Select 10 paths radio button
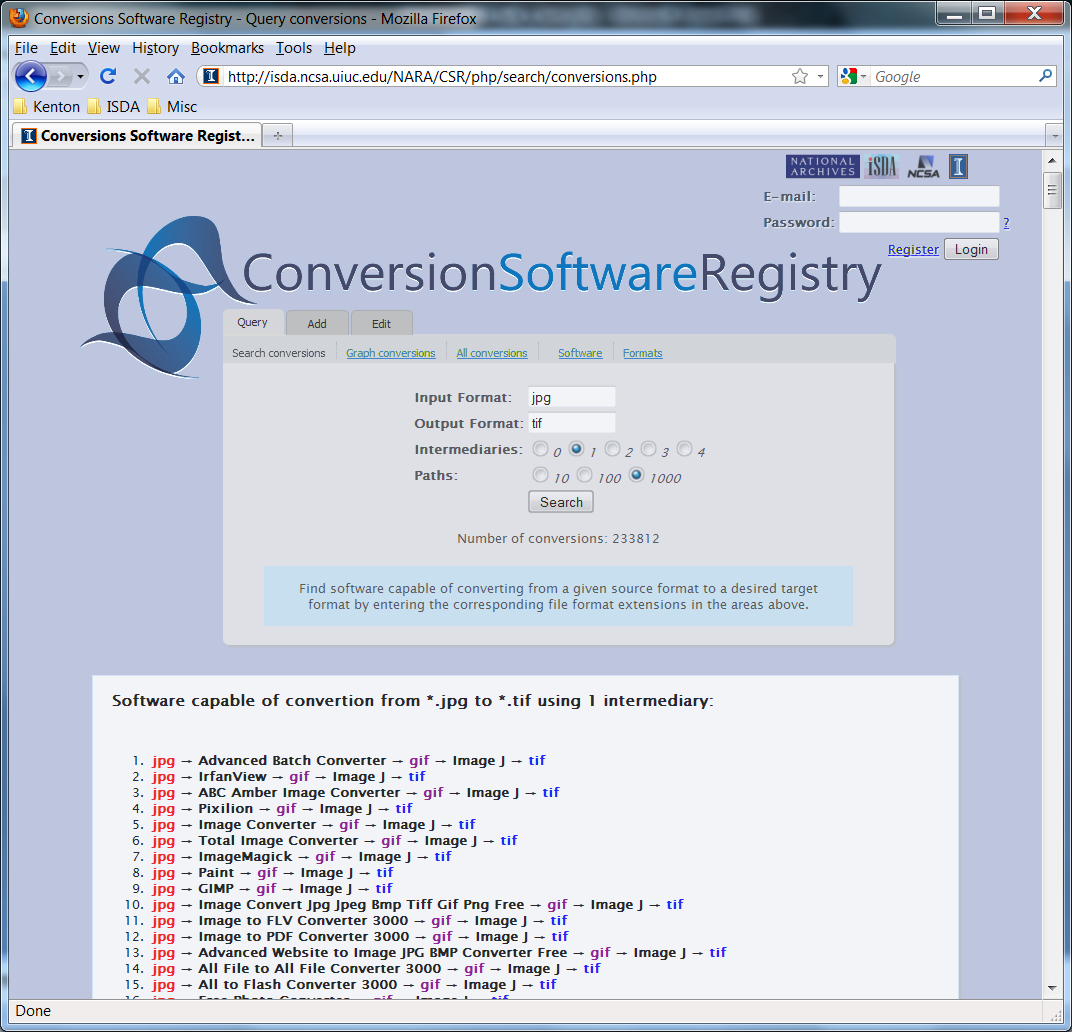 point(540,475)
